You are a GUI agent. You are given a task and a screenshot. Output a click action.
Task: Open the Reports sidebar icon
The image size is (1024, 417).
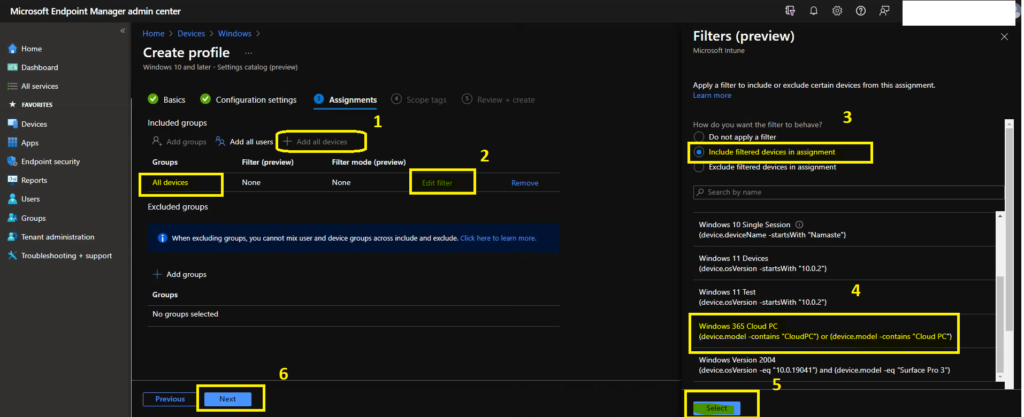(12, 180)
